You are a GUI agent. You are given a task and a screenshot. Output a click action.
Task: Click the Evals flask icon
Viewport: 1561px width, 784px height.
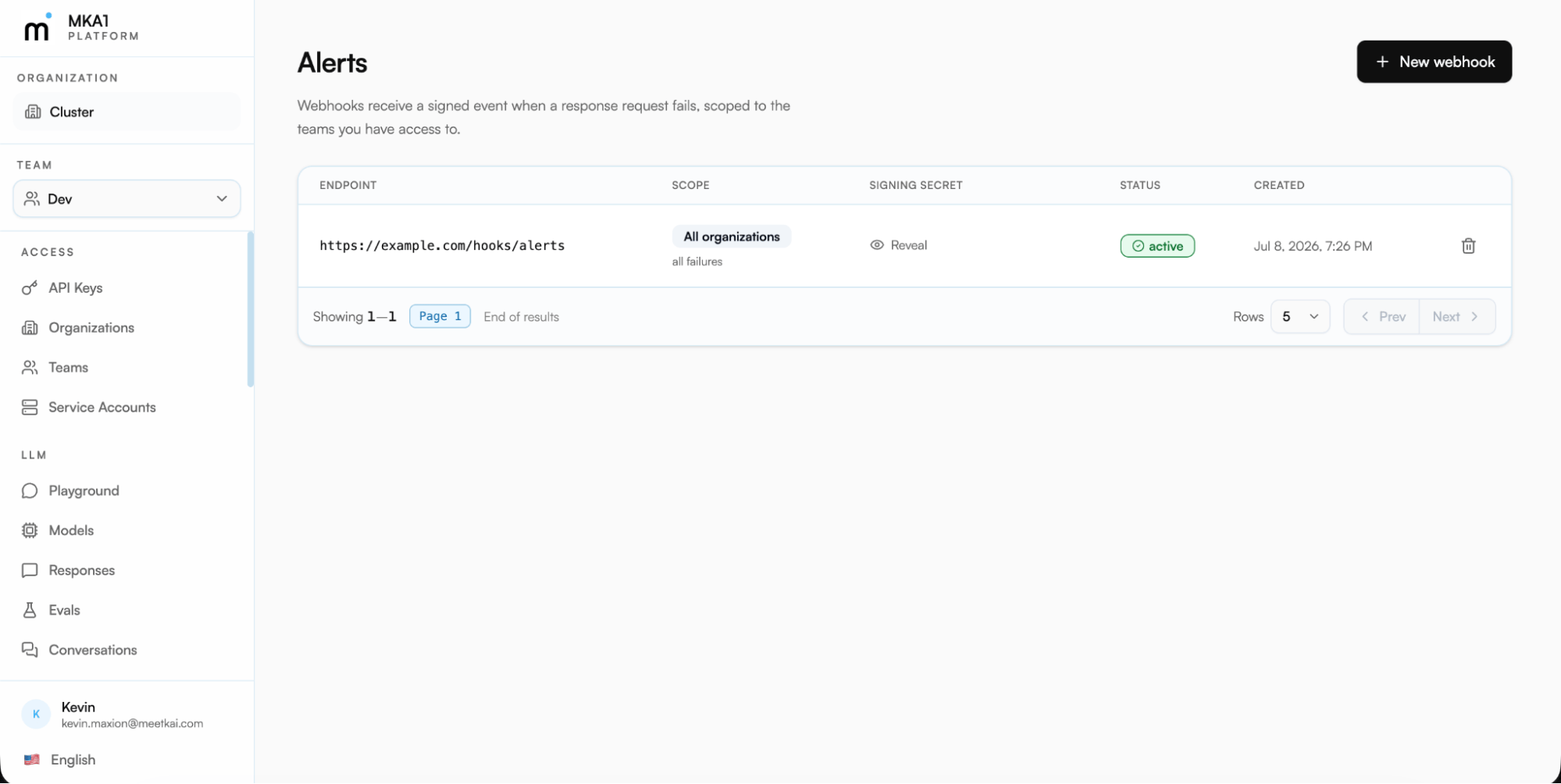(30, 610)
